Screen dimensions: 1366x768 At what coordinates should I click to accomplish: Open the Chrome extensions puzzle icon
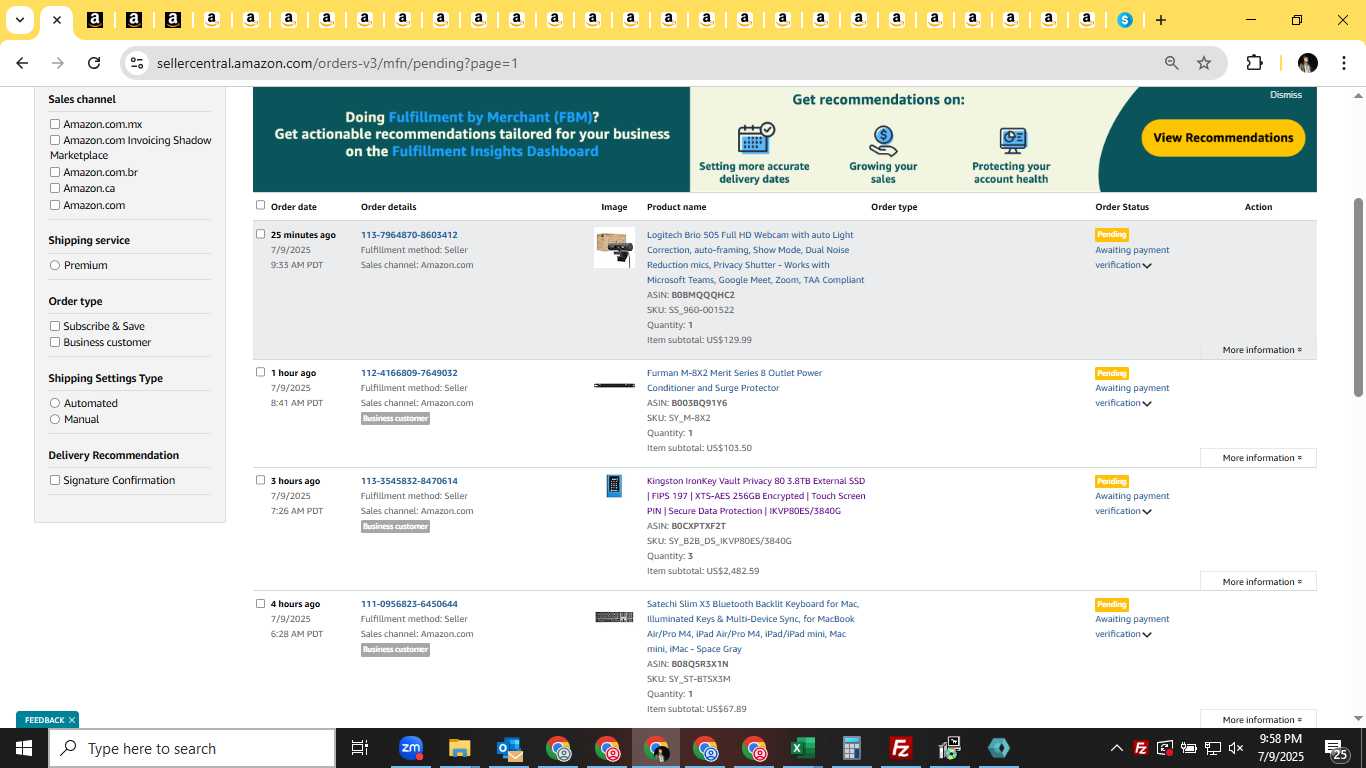click(x=1254, y=63)
